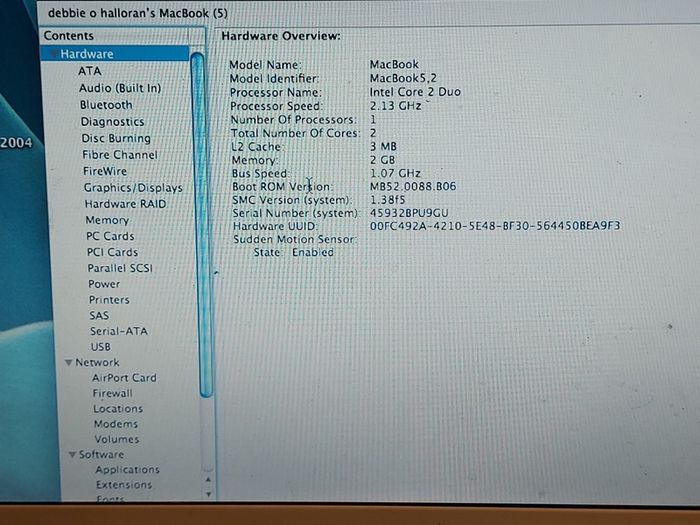
Task: Open Applications under Software
Action: (x=127, y=470)
